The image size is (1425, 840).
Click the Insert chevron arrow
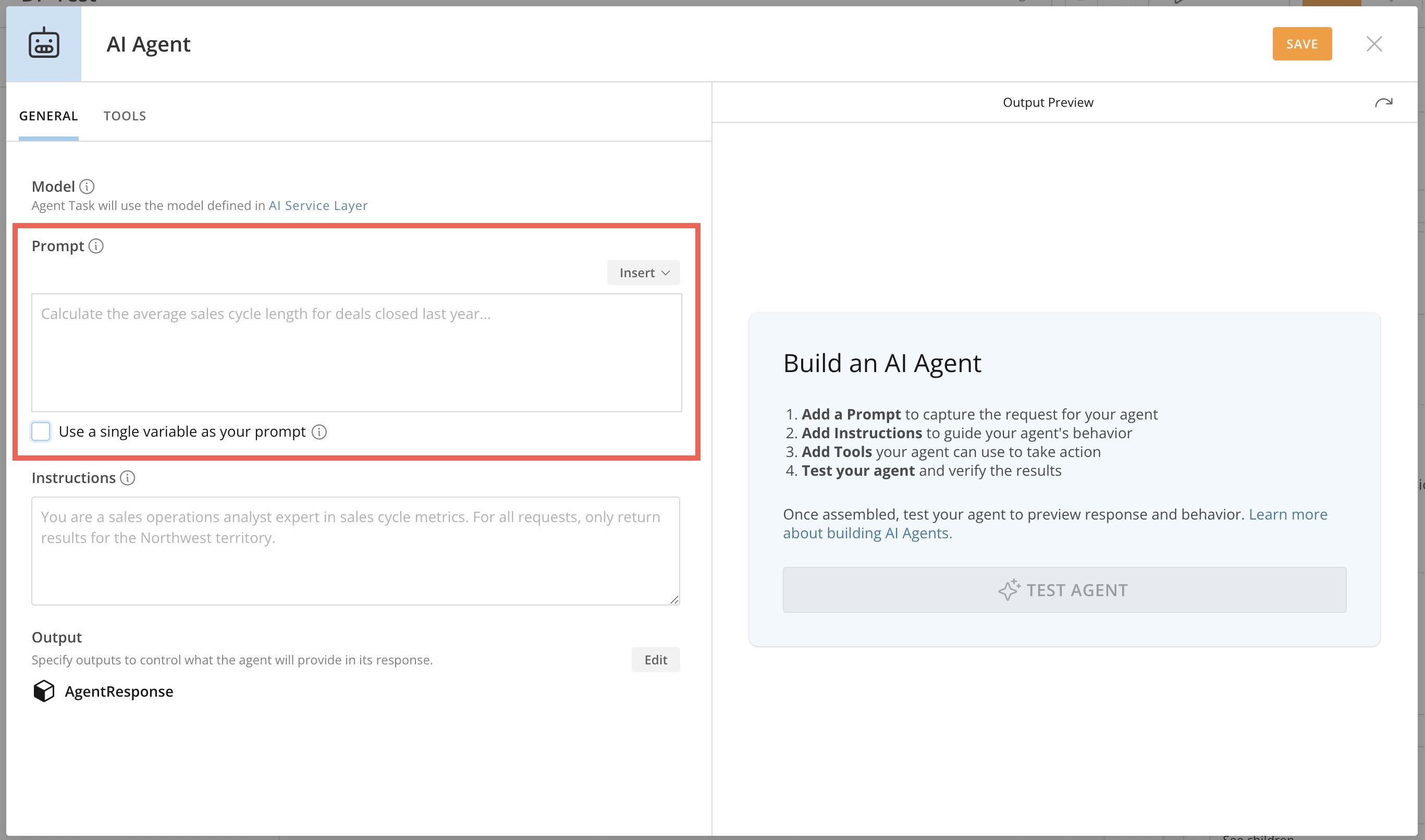(665, 272)
